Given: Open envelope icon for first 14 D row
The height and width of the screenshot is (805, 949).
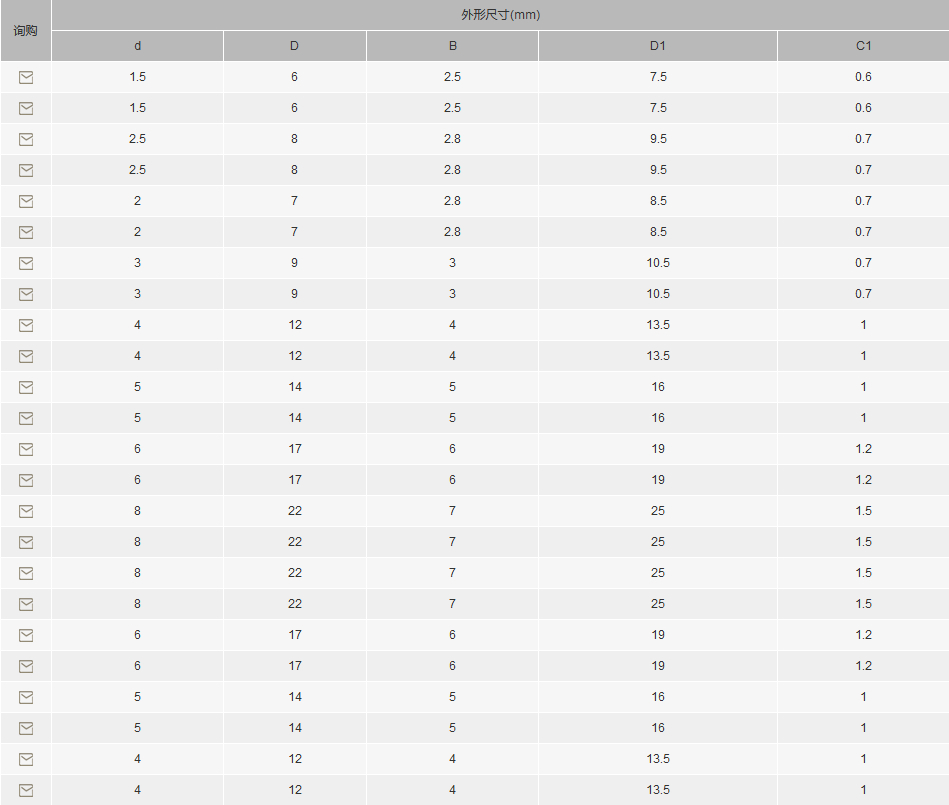Looking at the screenshot, I should 26,387.
